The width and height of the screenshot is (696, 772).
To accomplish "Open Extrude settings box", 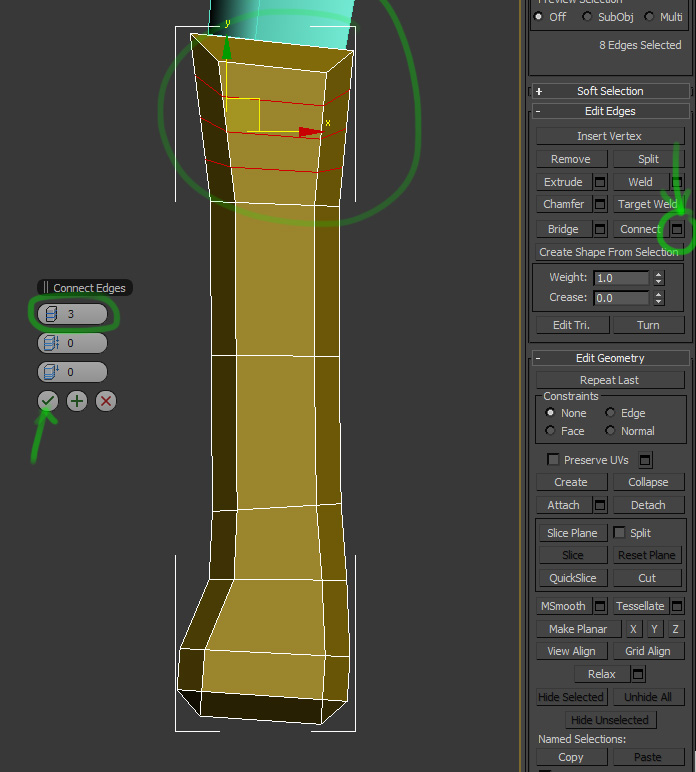I will point(600,182).
